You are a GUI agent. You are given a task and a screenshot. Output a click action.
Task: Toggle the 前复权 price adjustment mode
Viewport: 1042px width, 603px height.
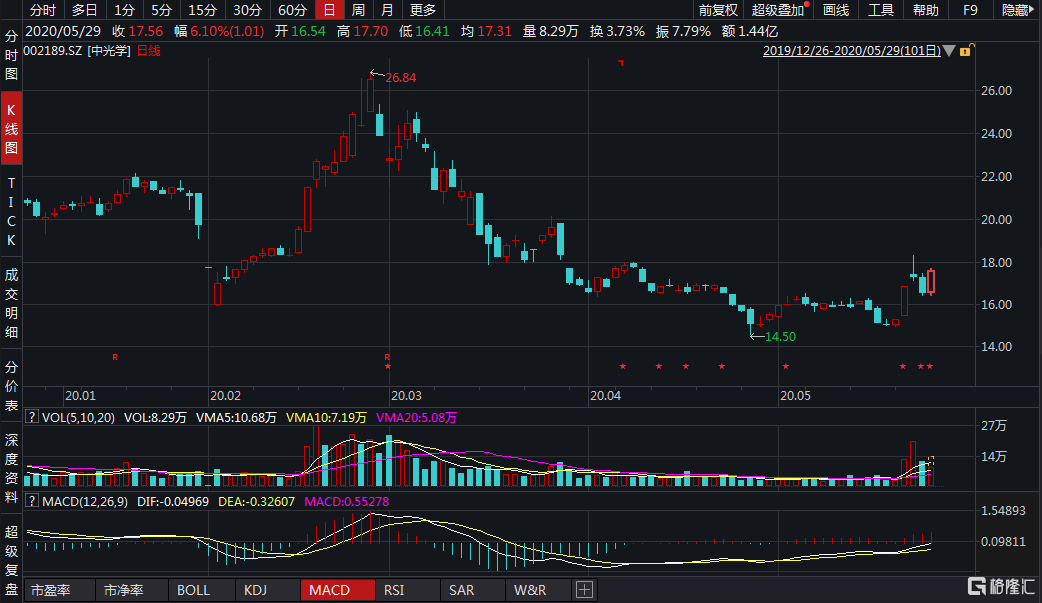pos(718,10)
